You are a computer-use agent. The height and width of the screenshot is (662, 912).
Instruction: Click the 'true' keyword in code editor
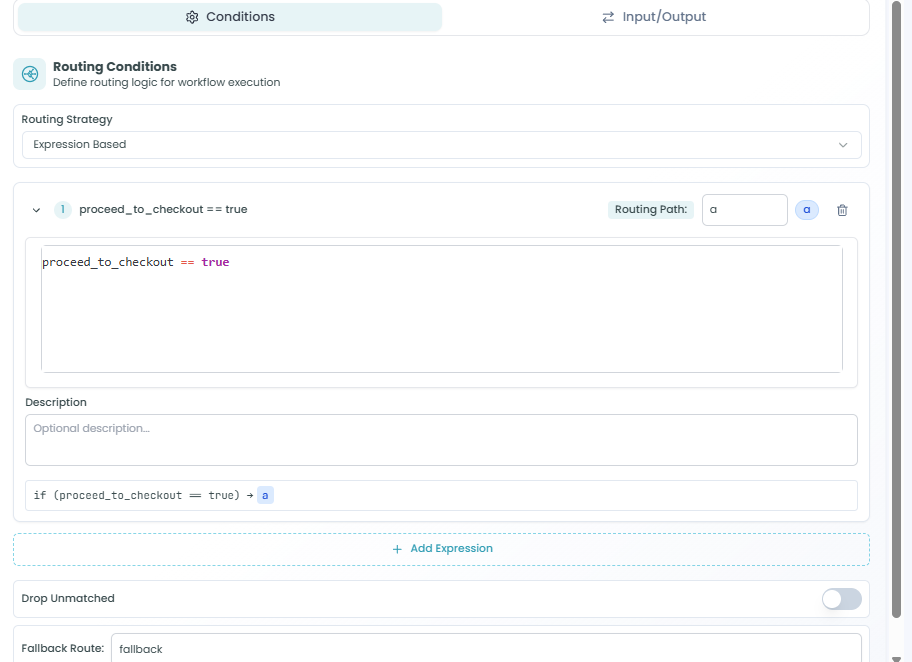click(x=215, y=262)
